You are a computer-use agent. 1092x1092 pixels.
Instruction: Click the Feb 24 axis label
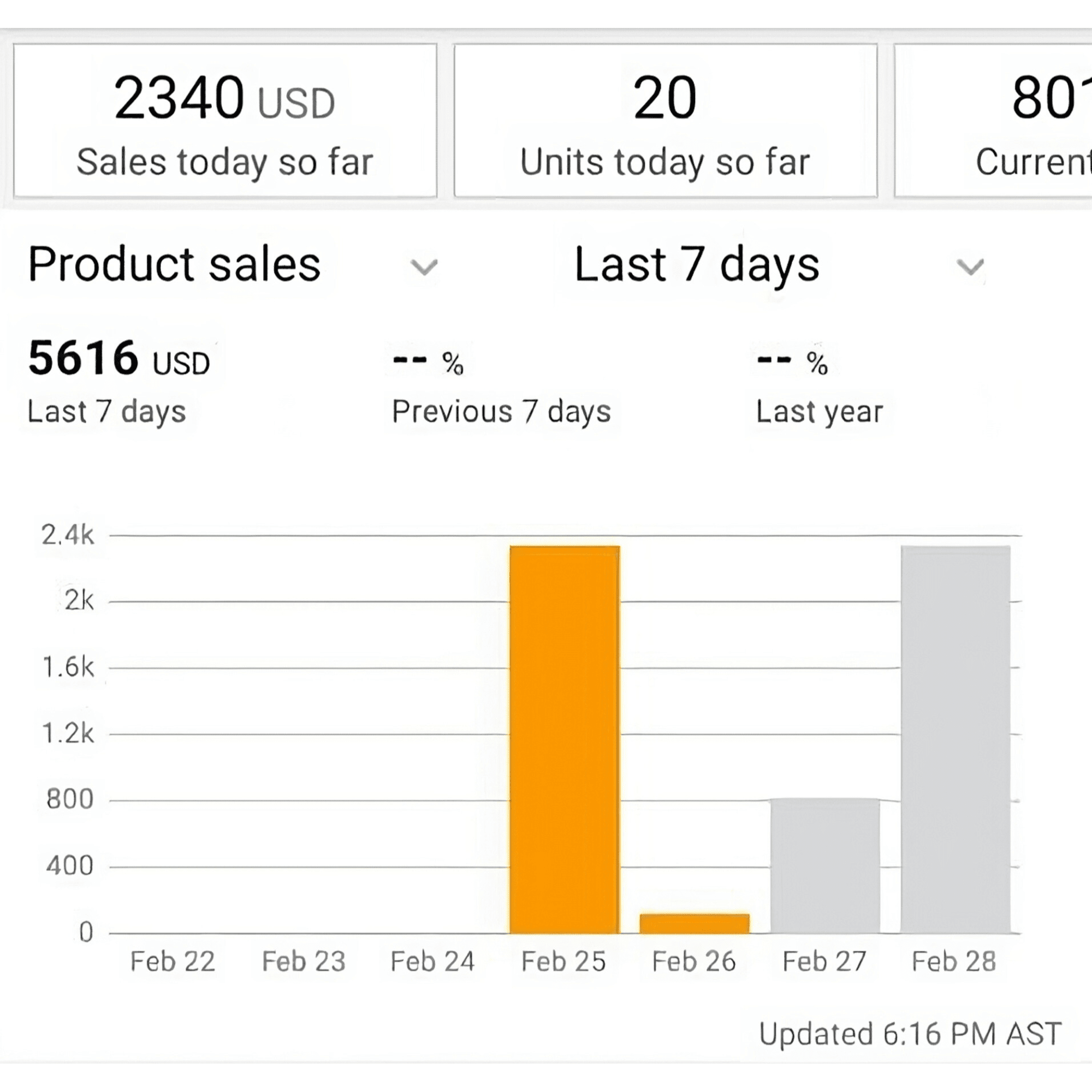(x=432, y=962)
